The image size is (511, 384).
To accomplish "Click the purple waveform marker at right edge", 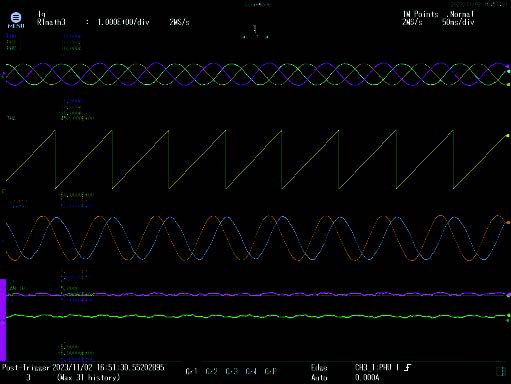I will (508, 66).
